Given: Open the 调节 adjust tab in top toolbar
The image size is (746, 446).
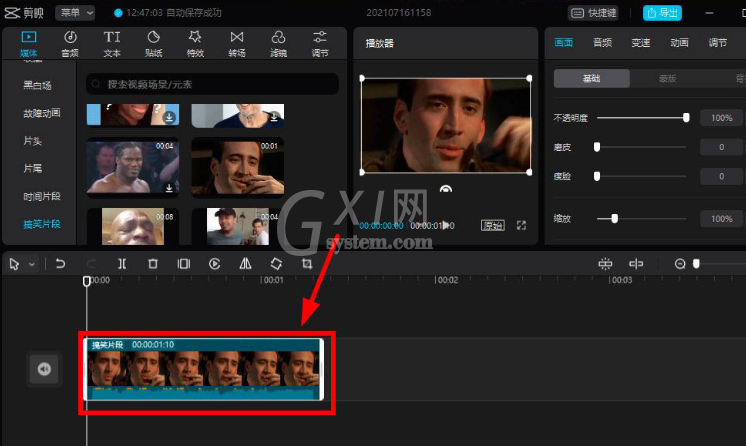Looking at the screenshot, I should click(320, 44).
